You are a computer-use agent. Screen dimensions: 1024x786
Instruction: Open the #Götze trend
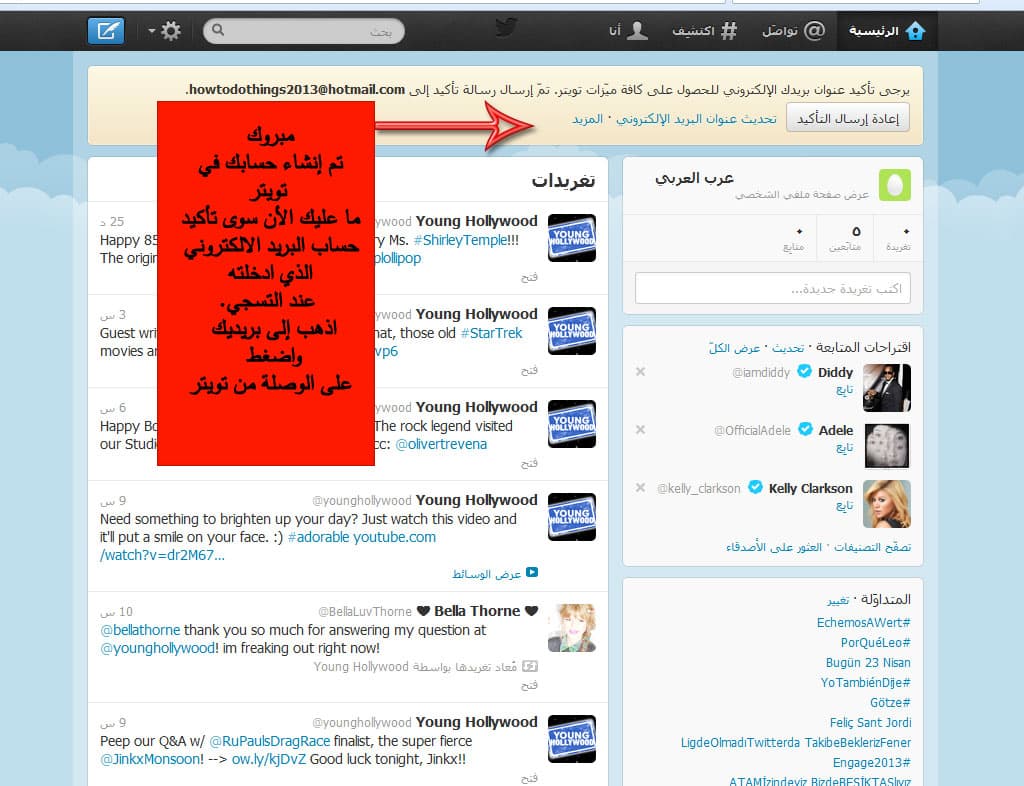(x=890, y=703)
